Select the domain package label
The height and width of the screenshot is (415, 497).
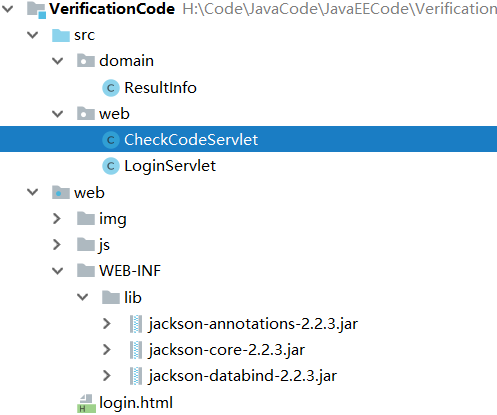click(126, 61)
